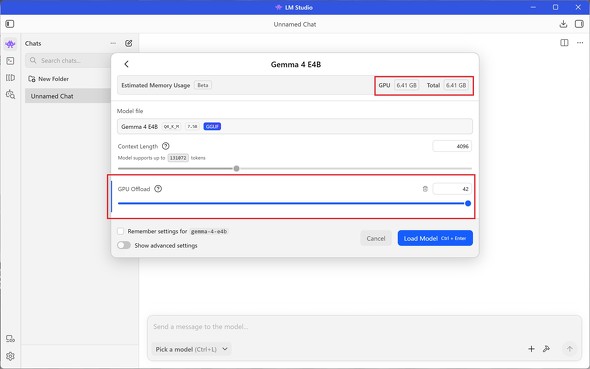Open the Developer terminal icon in sidebar
Image resolution: width=590 pixels, height=369 pixels.
[10, 61]
